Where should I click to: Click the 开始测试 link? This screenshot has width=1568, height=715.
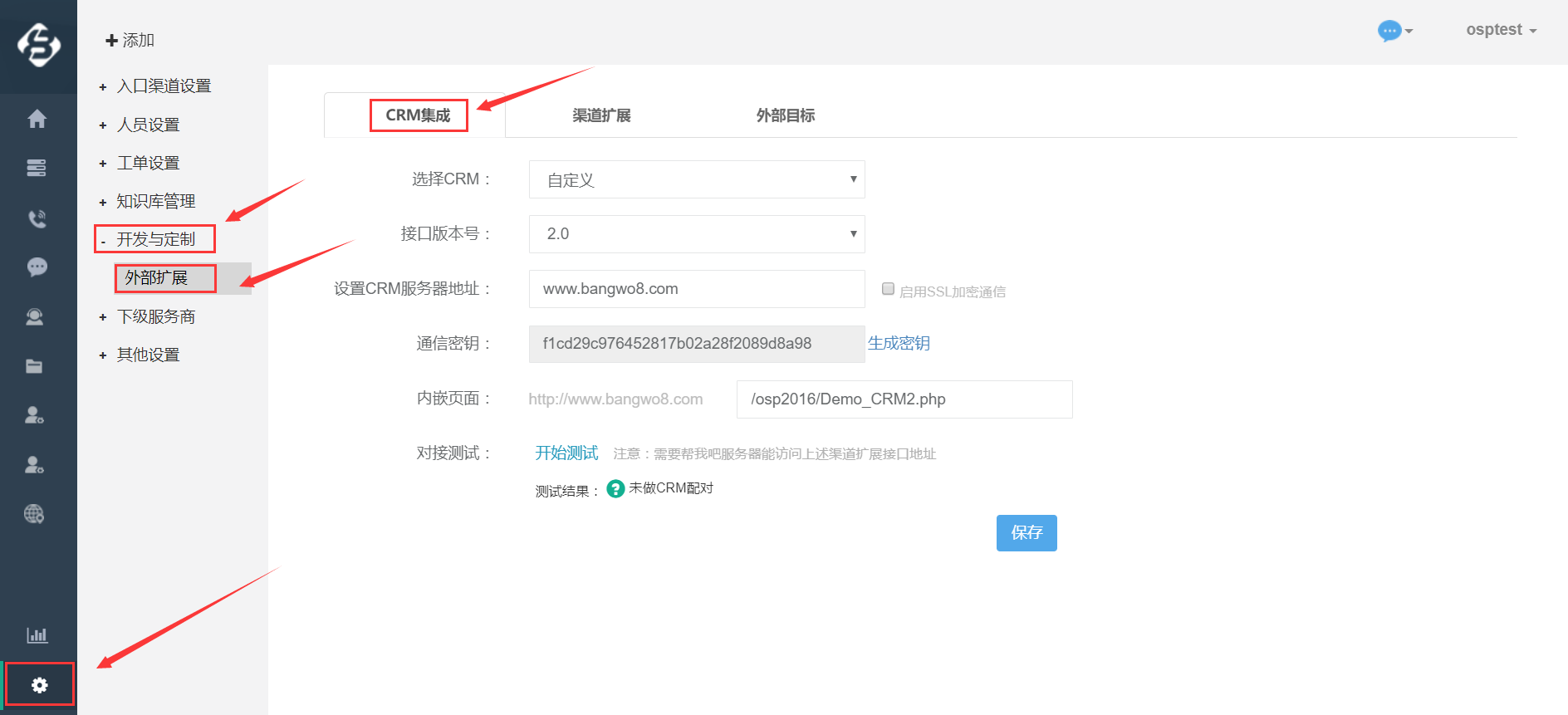pos(566,453)
